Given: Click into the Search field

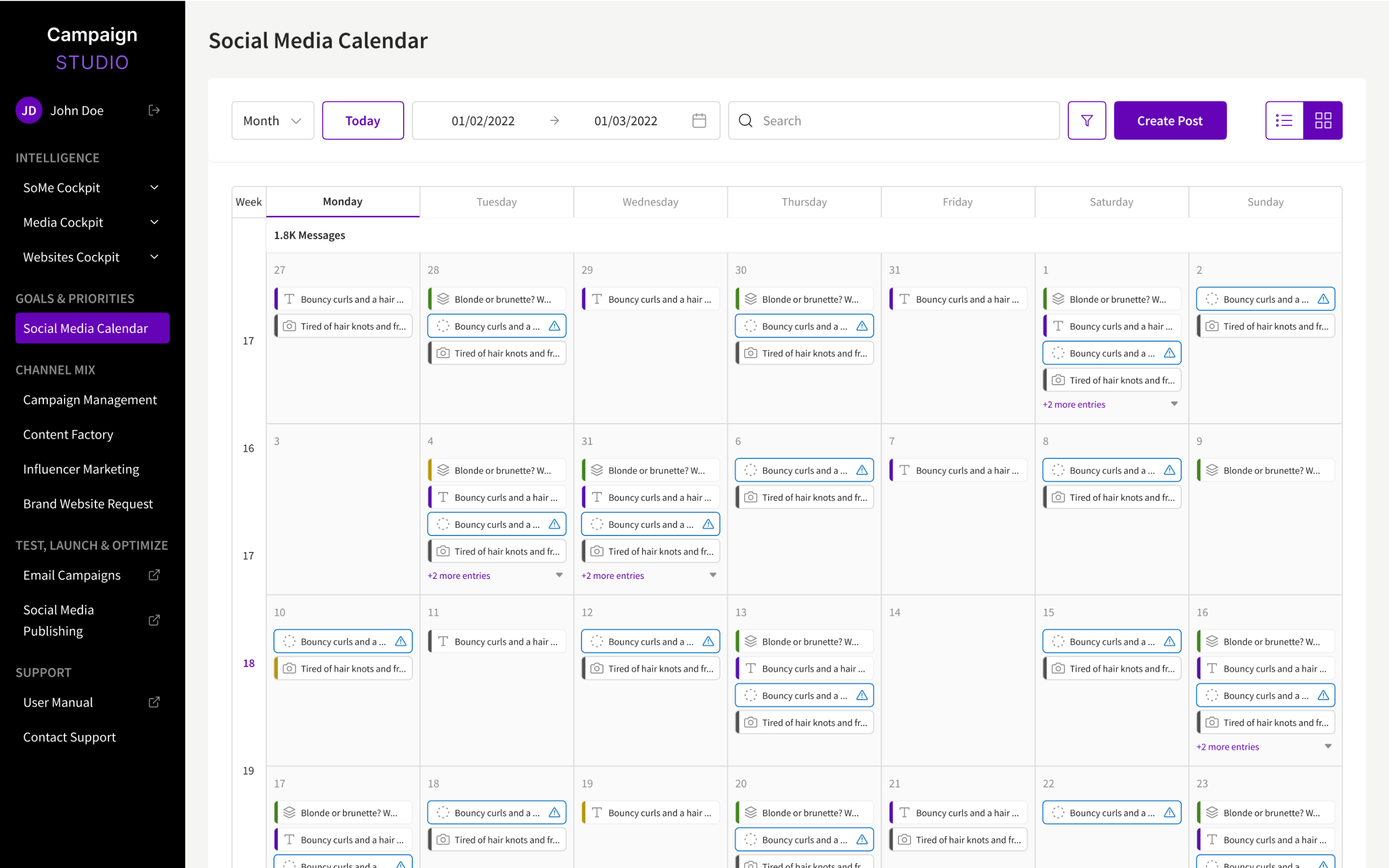Looking at the screenshot, I should coord(907,120).
